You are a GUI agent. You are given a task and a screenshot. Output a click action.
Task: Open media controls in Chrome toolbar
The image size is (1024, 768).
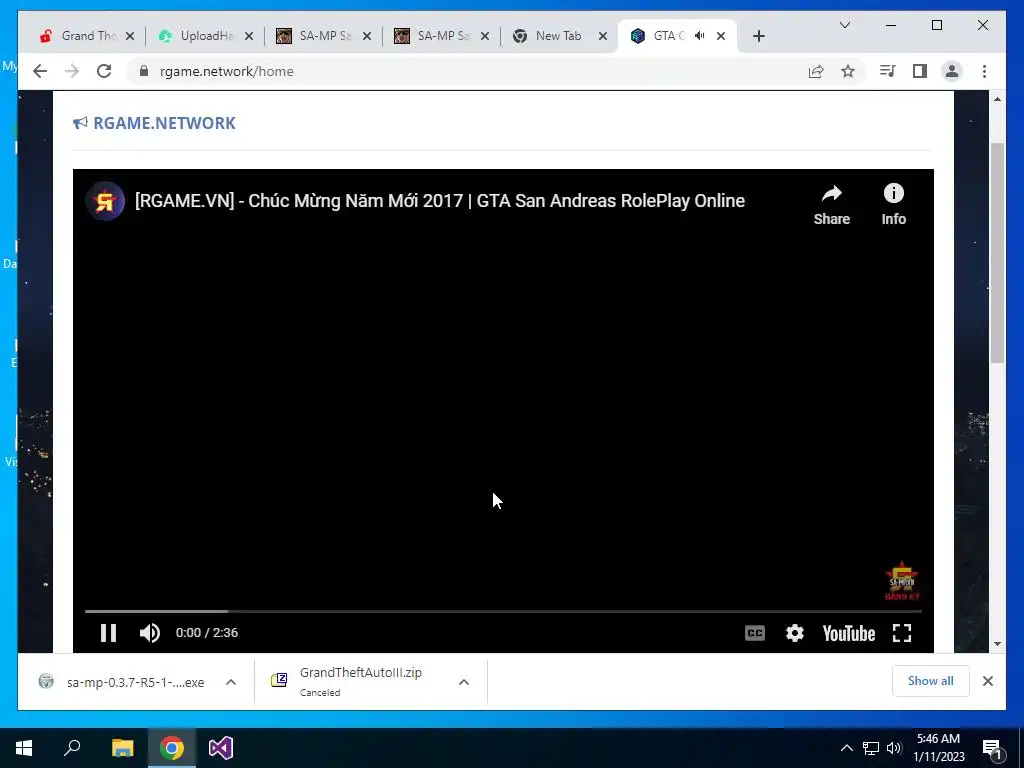click(887, 71)
